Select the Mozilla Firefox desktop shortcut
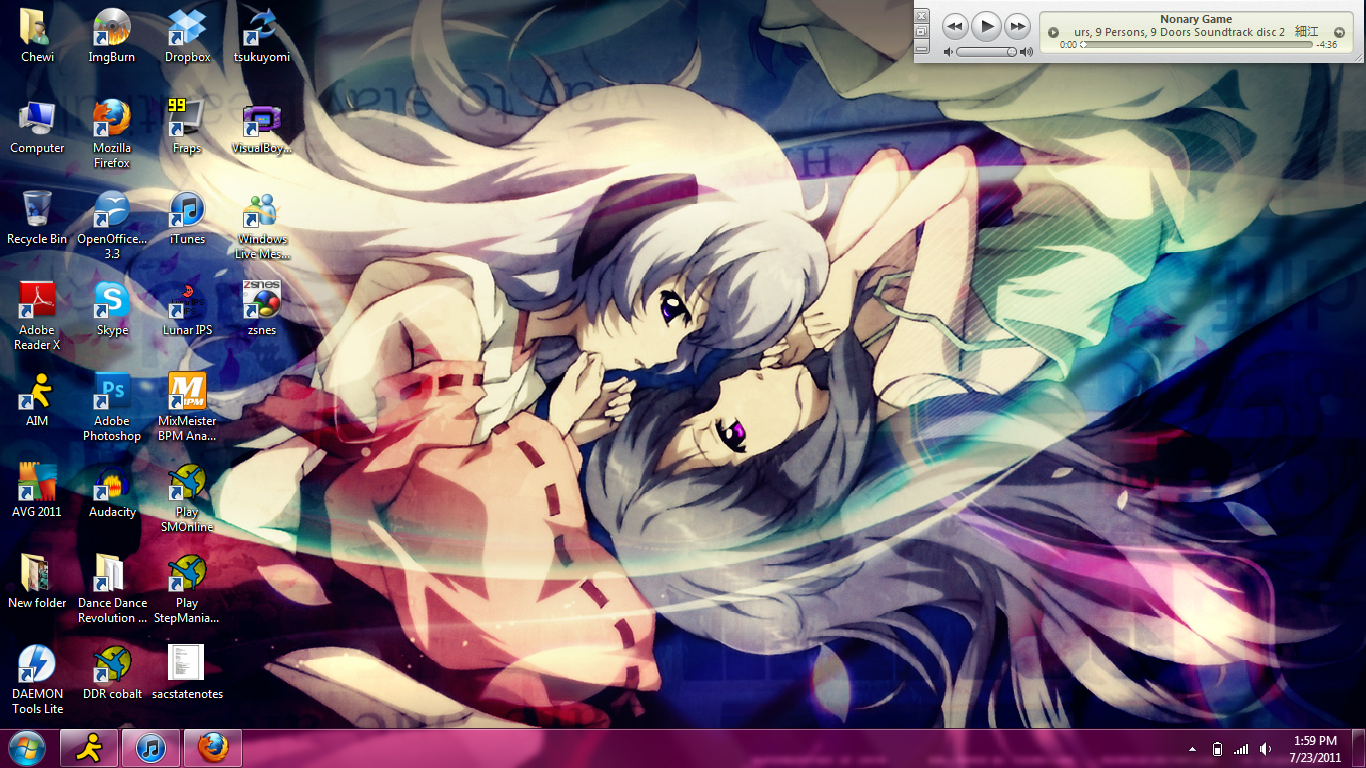Viewport: 1366px width, 768px height. pos(112,134)
